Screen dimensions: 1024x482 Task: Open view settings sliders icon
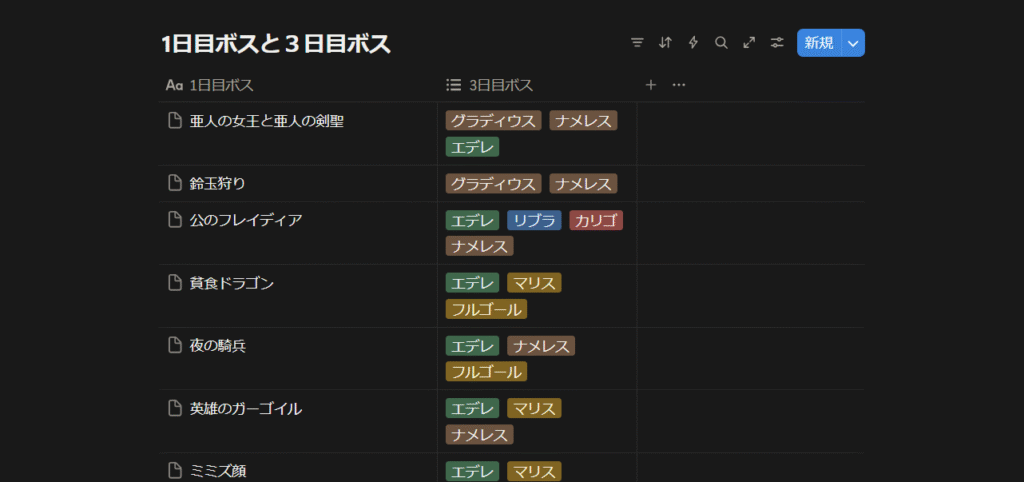pos(777,43)
